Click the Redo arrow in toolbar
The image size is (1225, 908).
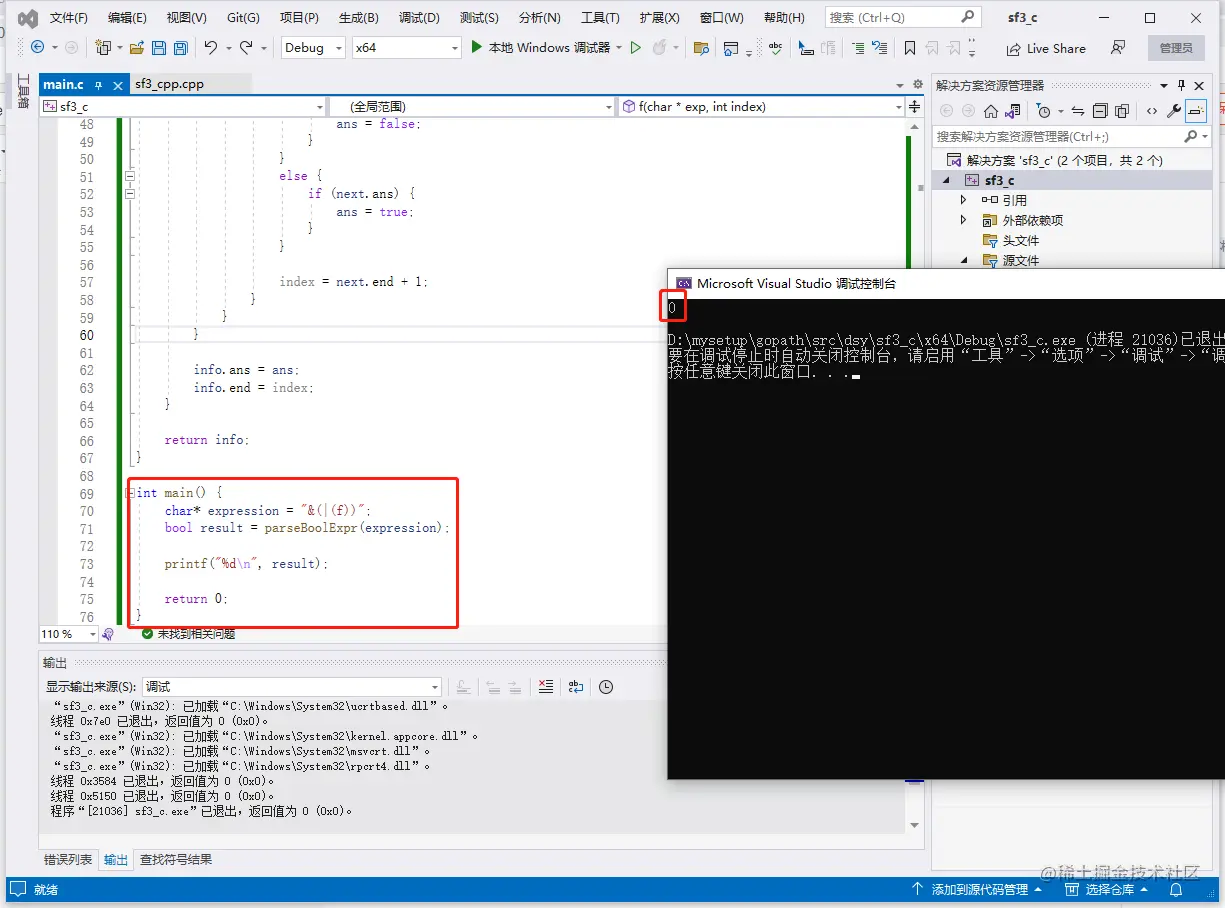pos(246,47)
